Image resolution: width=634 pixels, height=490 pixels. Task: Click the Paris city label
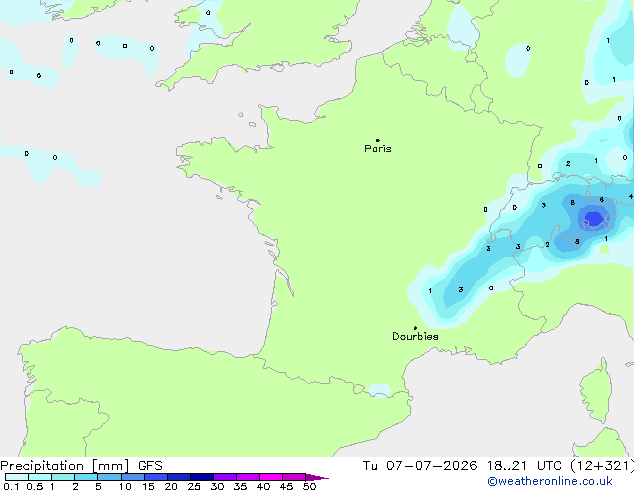click(378, 149)
